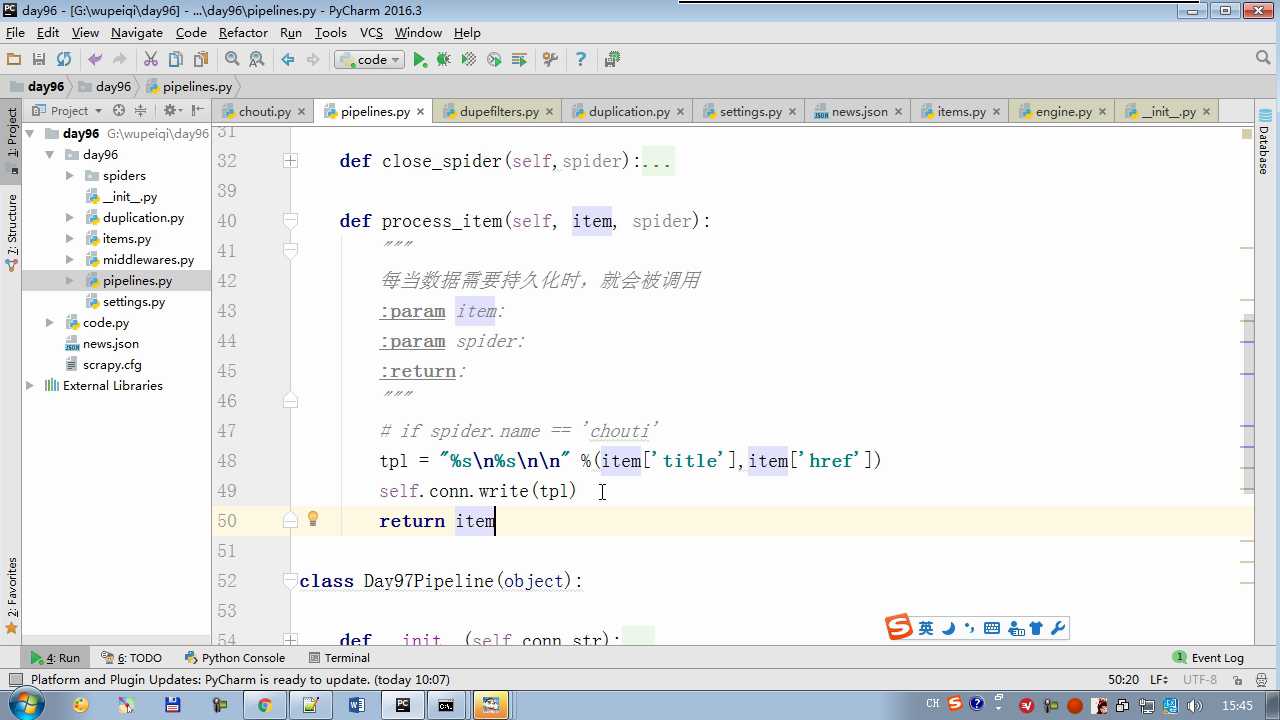Click the Profile run icon

point(494,60)
